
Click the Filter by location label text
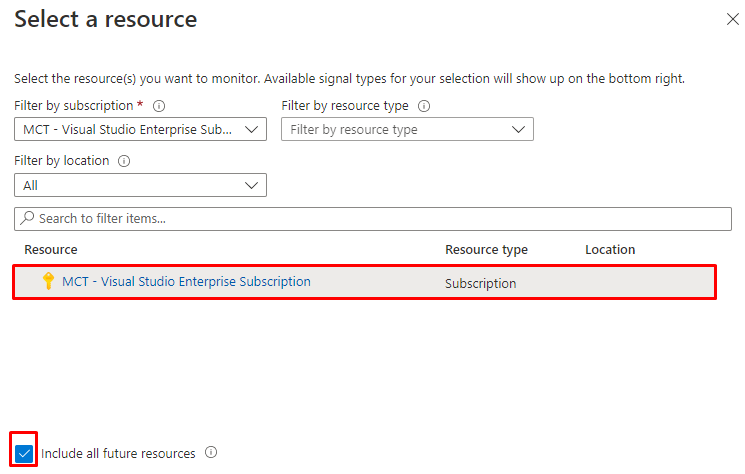62,161
